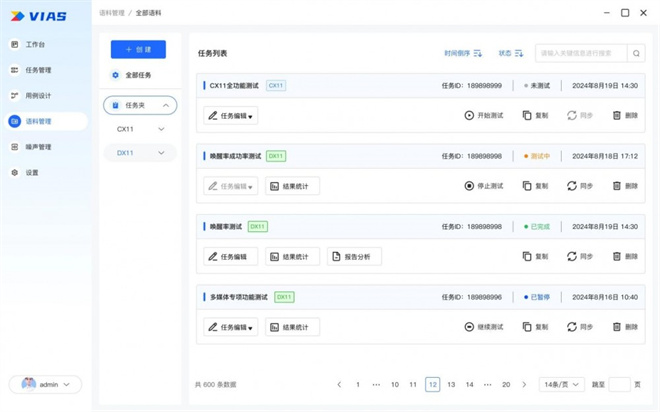Collapse the 任务夹 folder
Image resolution: width=660 pixels, height=412 pixels.
165,105
